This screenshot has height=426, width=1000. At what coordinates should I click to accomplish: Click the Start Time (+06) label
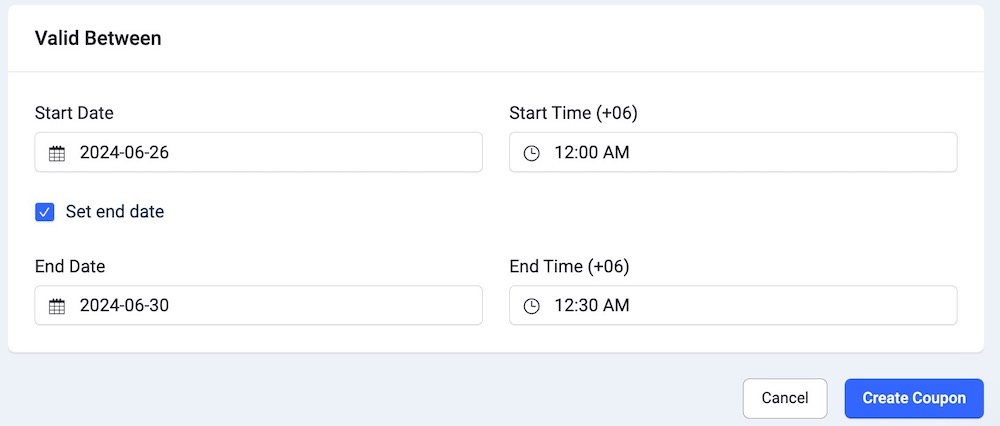tap(573, 113)
